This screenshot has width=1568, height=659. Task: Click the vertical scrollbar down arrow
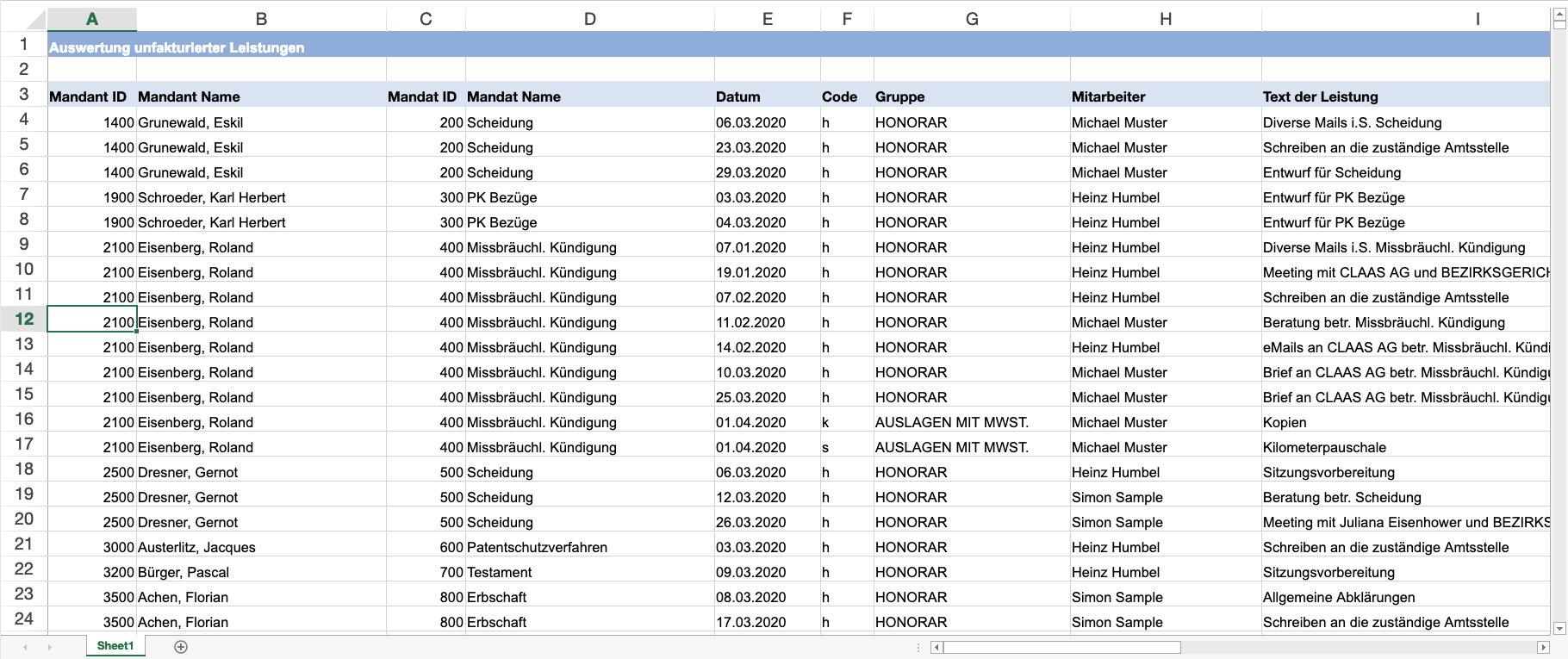1559,628
